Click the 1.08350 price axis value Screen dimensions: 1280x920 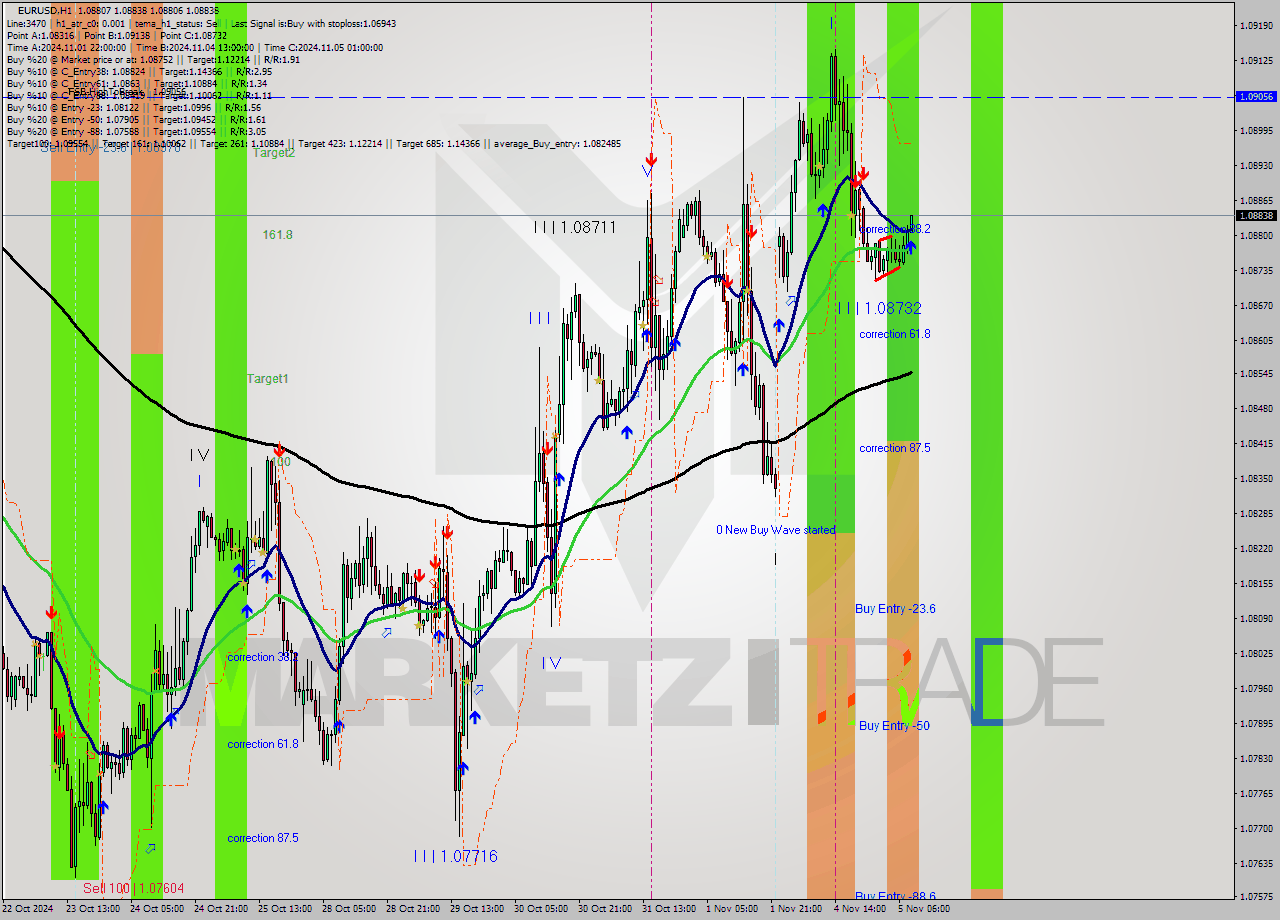pyautogui.click(x=1256, y=478)
